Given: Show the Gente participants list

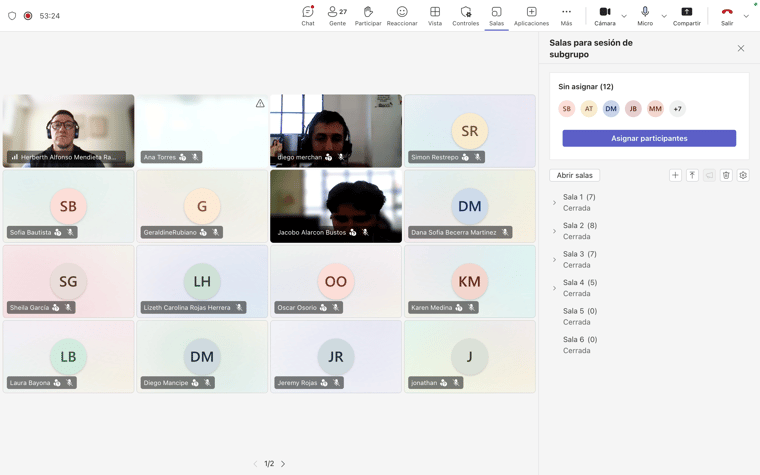Looking at the screenshot, I should point(337,16).
